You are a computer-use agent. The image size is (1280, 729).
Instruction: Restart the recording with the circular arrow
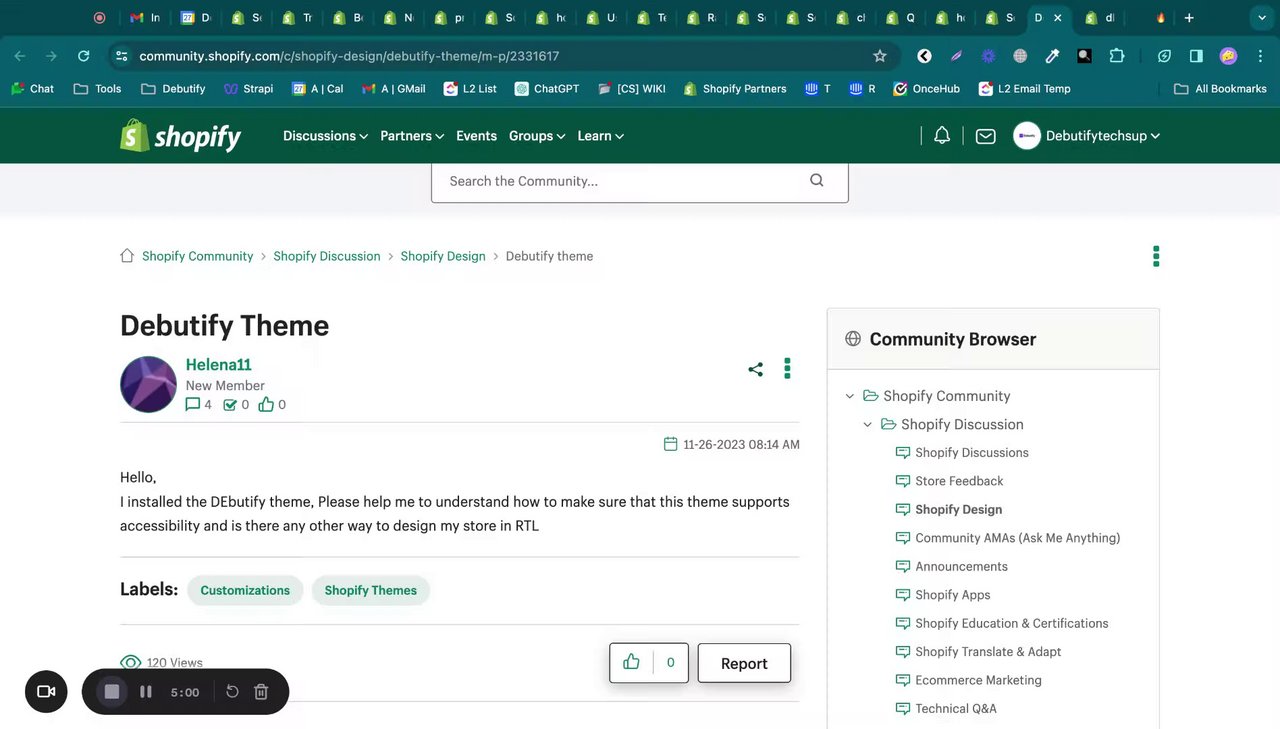232,692
